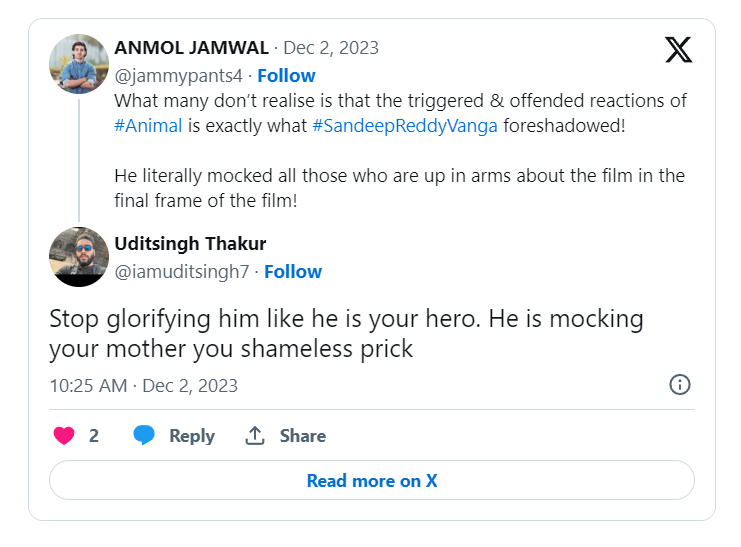Viewport: 741px width, 547px height.
Task: Open the #Animal hashtag
Action: (148, 126)
